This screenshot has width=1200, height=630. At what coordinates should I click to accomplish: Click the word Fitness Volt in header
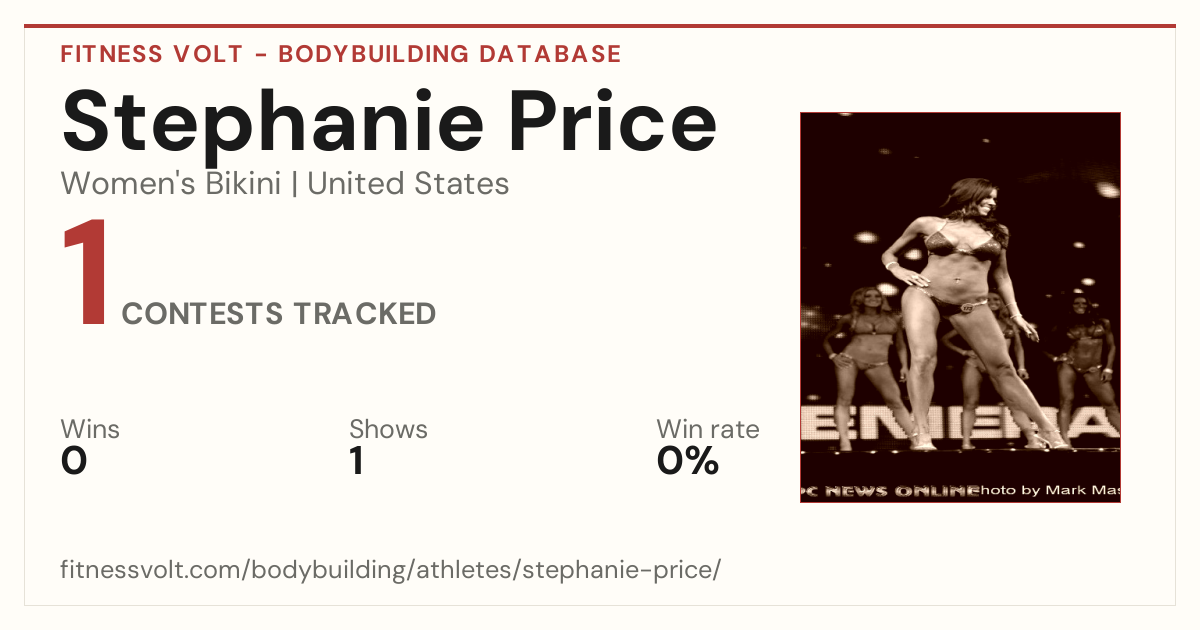tap(152, 54)
